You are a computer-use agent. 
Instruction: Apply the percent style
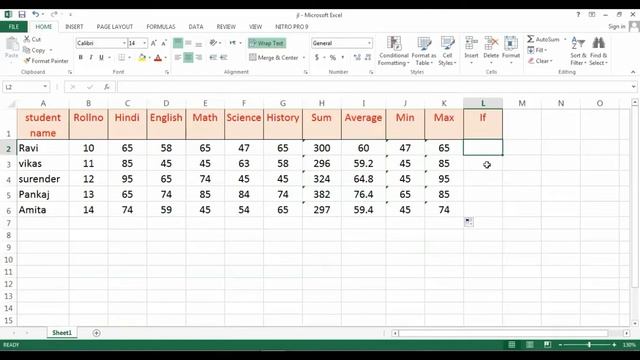333,58
